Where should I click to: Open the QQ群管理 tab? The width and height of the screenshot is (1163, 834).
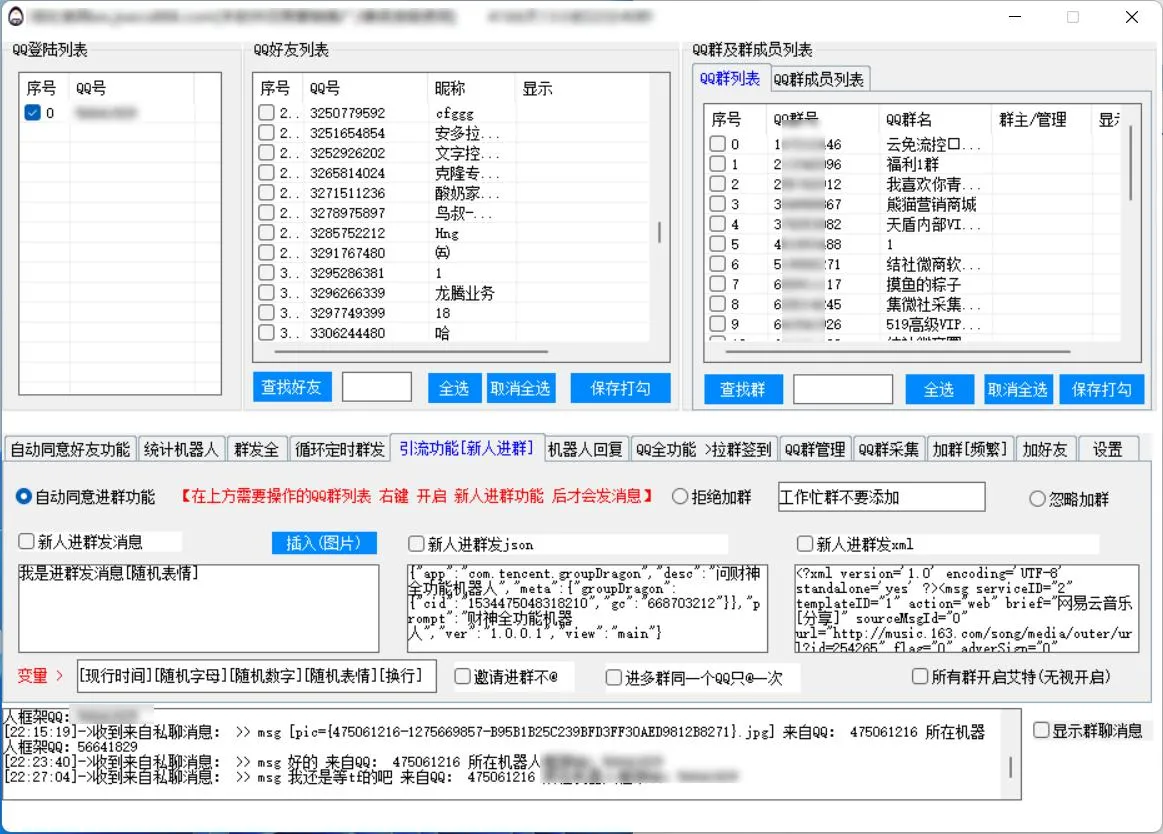pyautogui.click(x=814, y=450)
